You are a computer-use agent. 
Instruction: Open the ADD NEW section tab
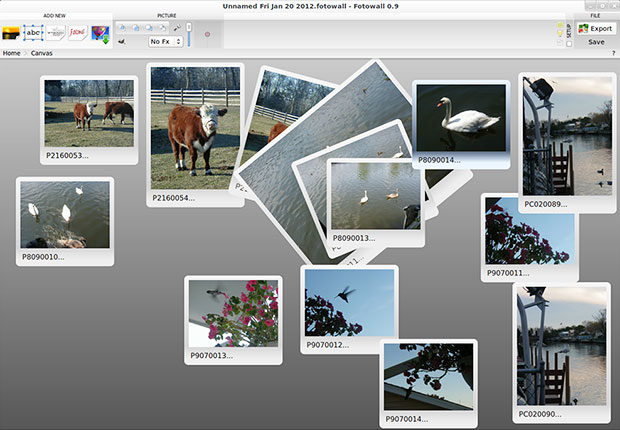pyautogui.click(x=55, y=16)
